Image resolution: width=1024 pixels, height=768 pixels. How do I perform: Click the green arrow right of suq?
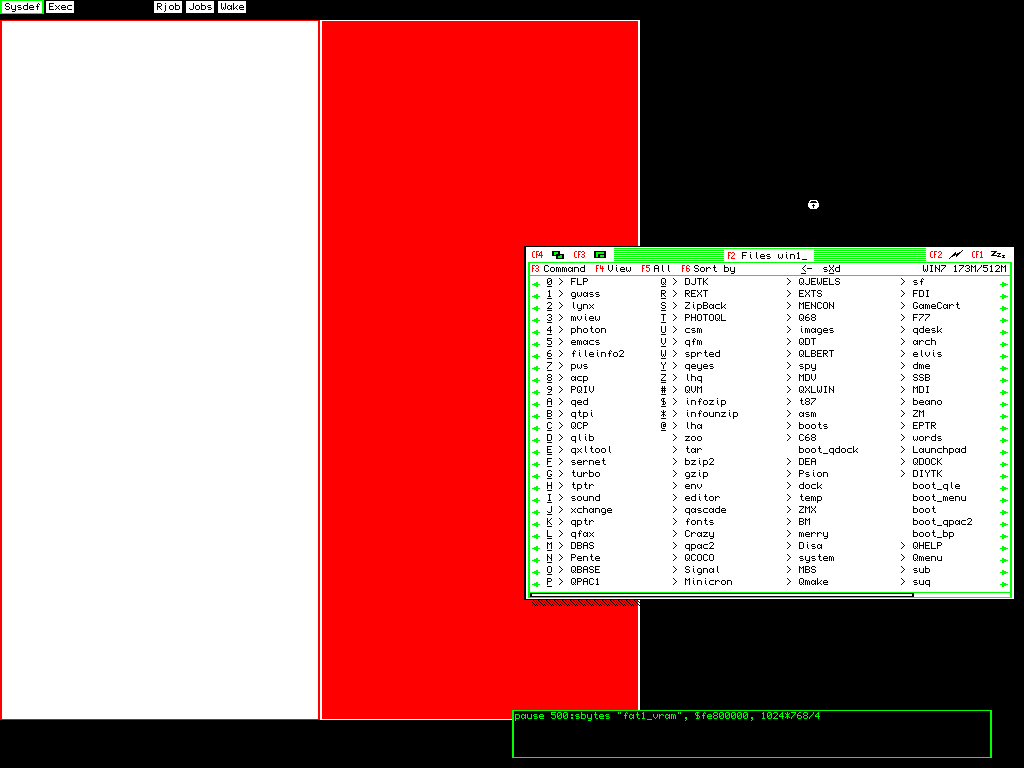point(1004,582)
